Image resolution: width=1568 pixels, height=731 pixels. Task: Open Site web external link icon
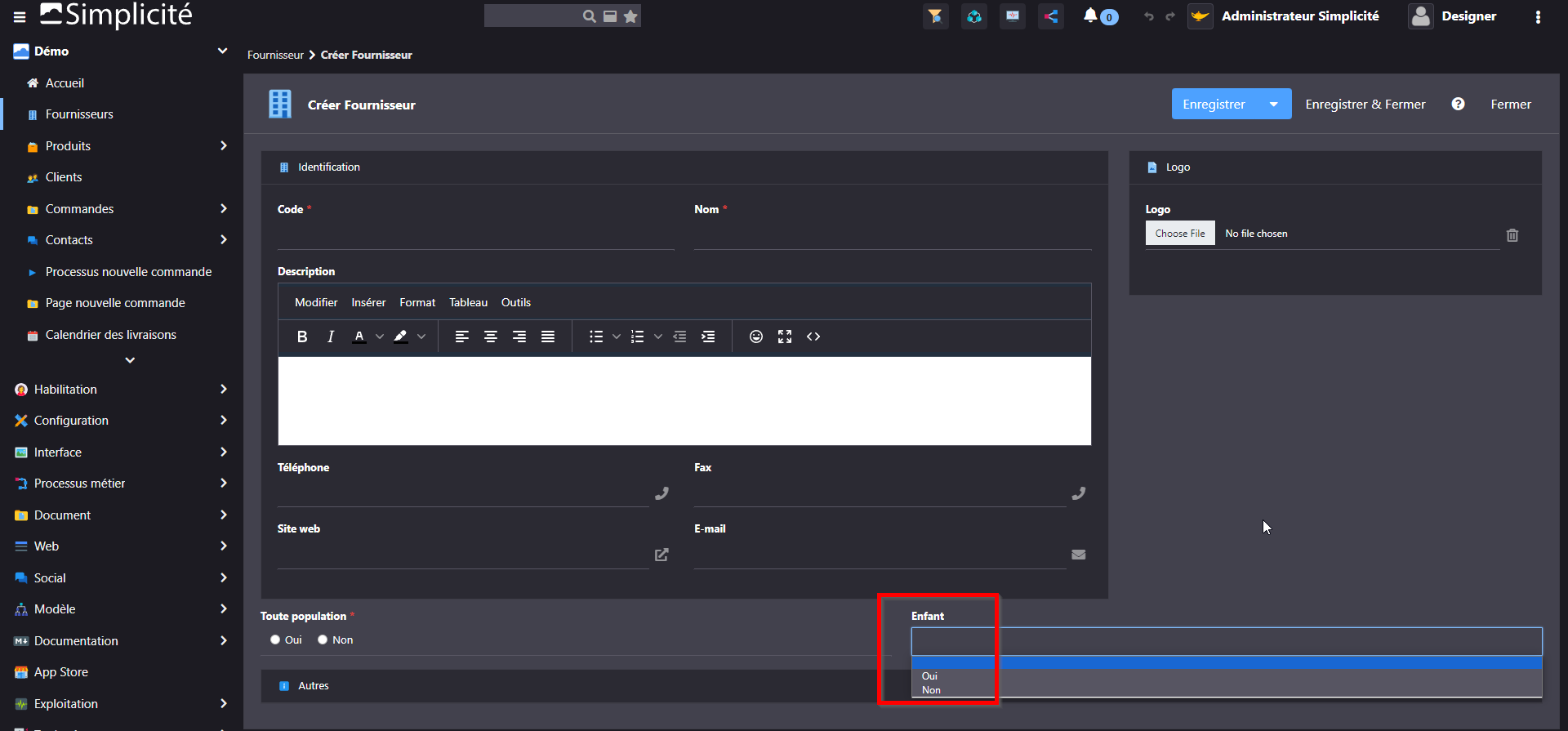(x=661, y=555)
